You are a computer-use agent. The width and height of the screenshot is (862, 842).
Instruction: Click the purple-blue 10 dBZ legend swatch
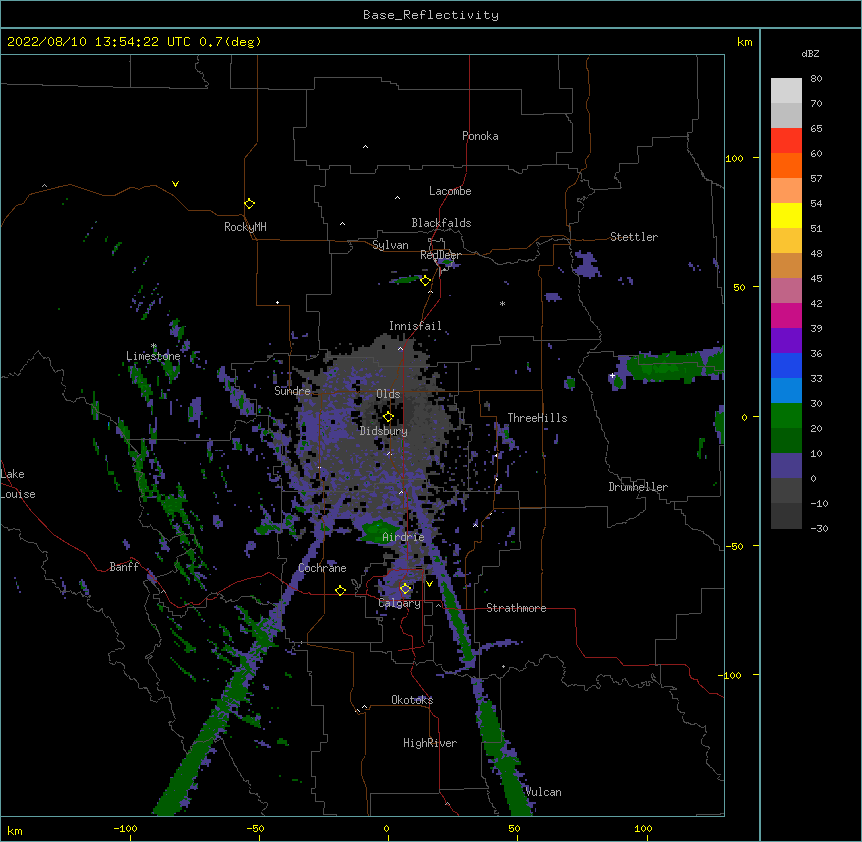pos(786,466)
